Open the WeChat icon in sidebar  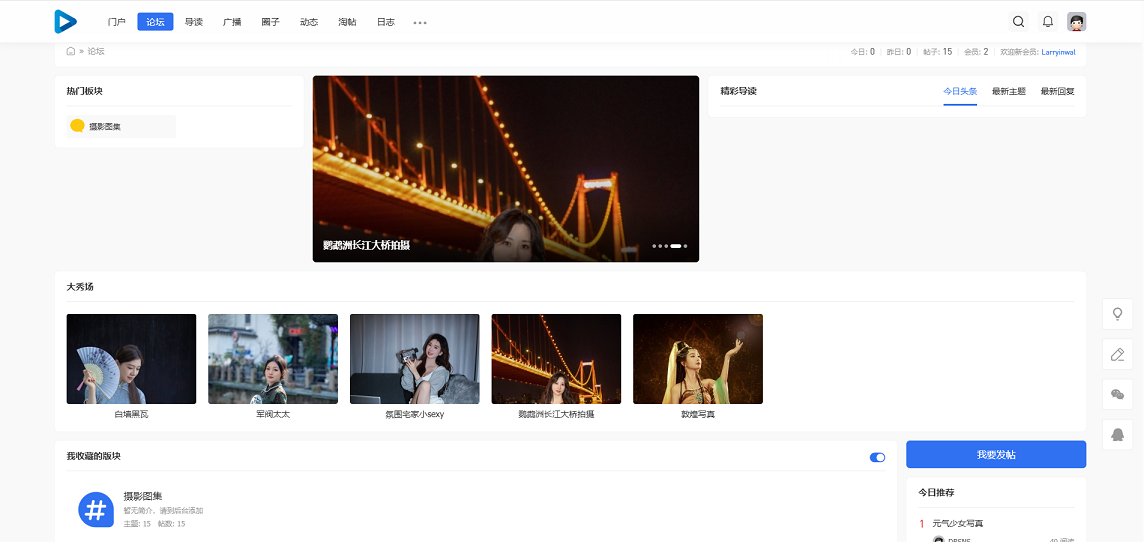pyautogui.click(x=1117, y=394)
